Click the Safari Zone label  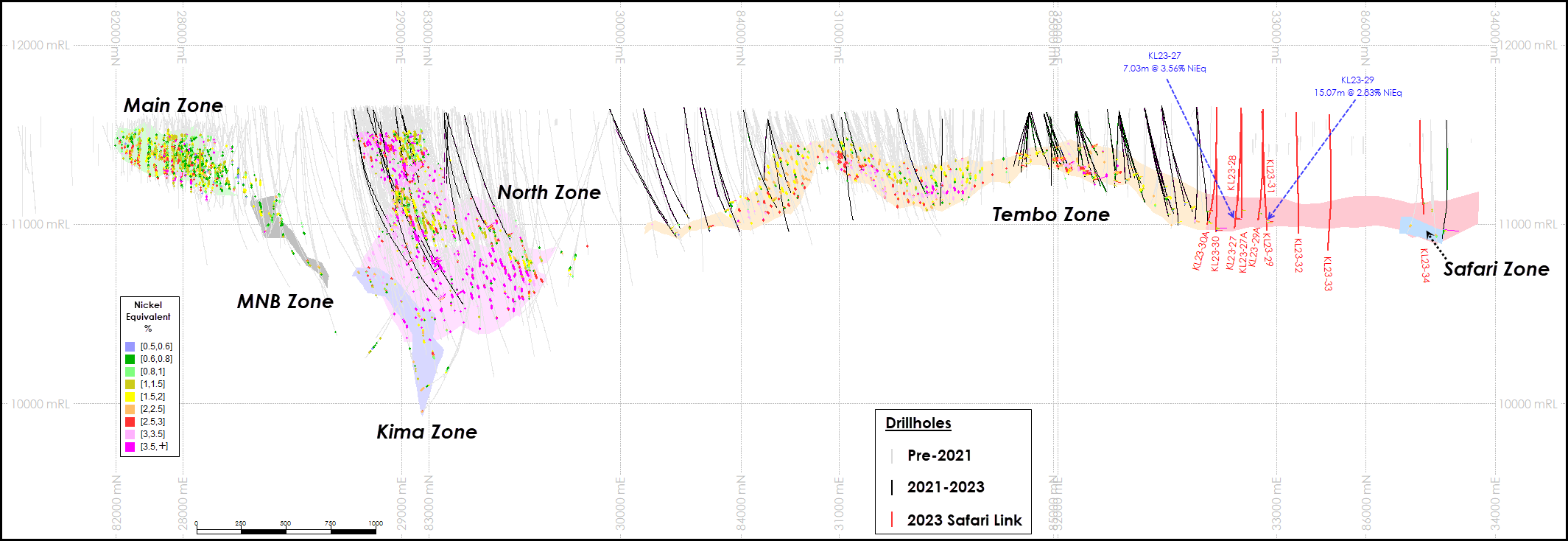pyautogui.click(x=1496, y=269)
